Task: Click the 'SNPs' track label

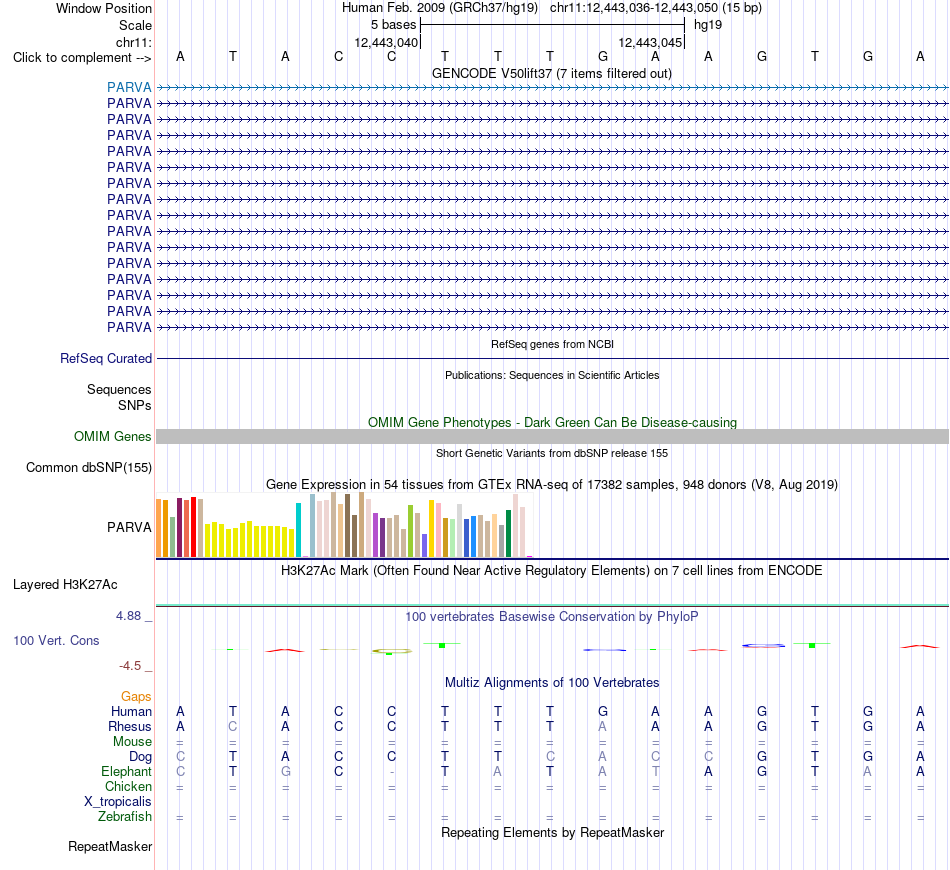Action: pos(135,405)
